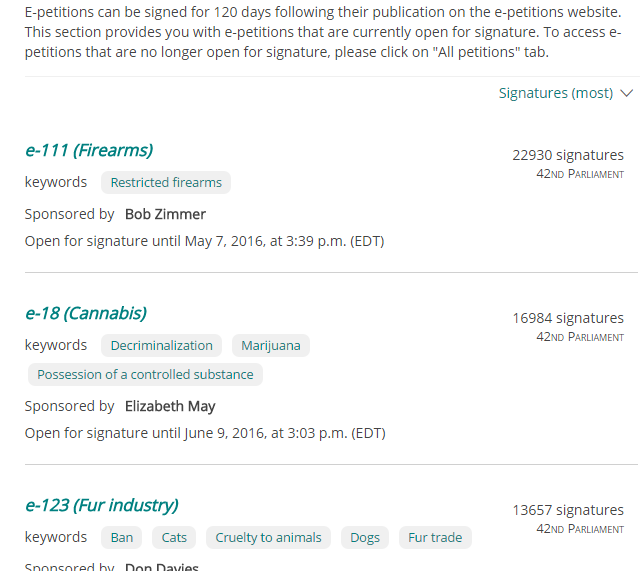Click the 22930 signatures count
640x571 pixels.
coord(568,155)
